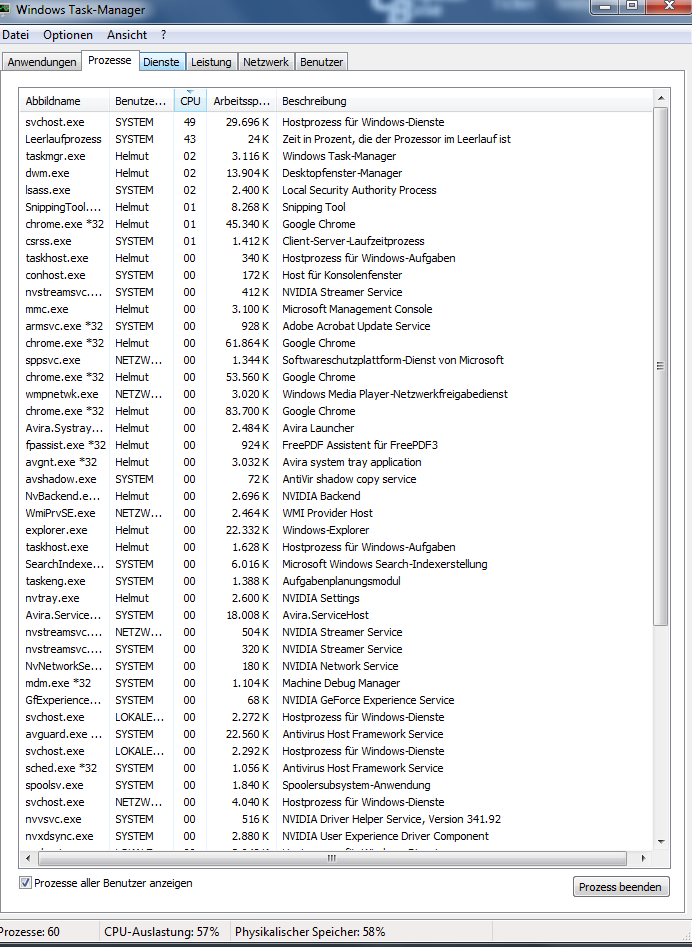Open the ? help menu
This screenshot has width=692, height=947.
[164, 35]
